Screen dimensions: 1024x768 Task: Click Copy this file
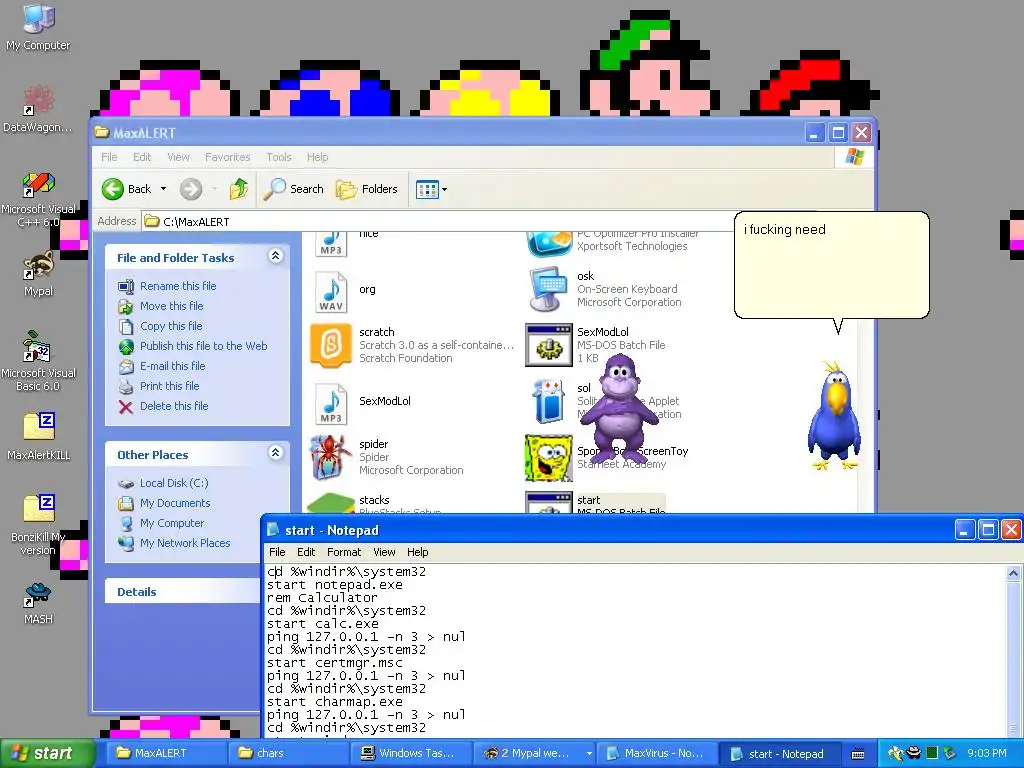pyautogui.click(x=171, y=326)
